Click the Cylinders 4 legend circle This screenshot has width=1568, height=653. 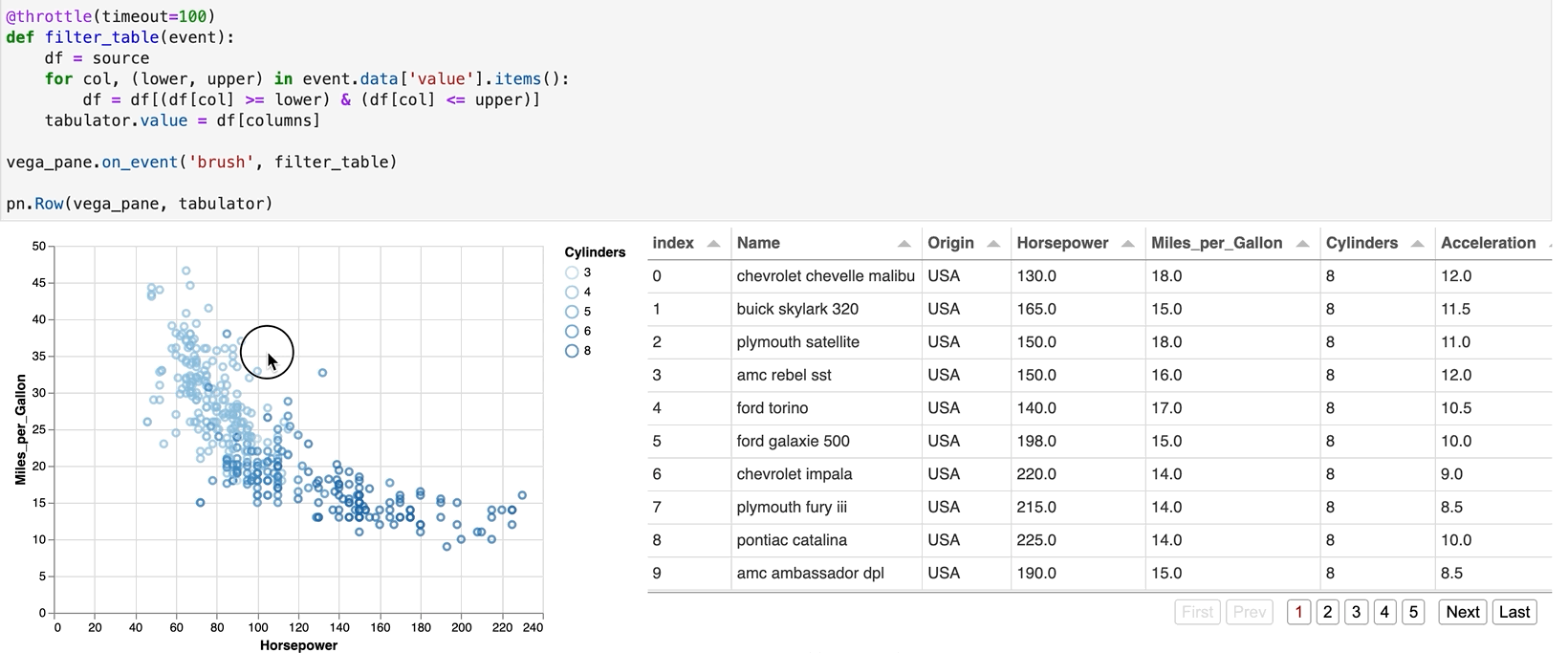point(572,293)
